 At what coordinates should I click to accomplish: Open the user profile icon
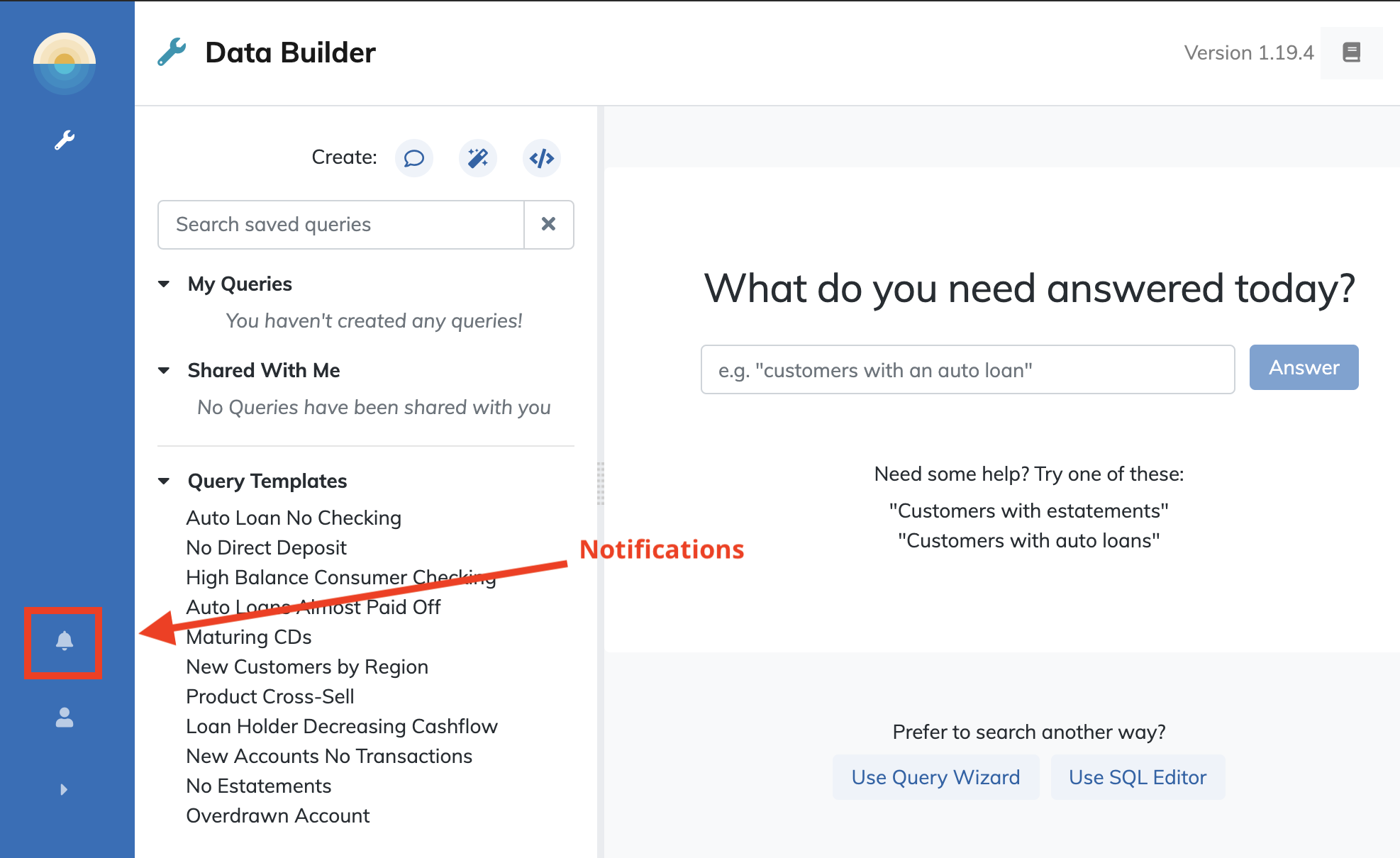pos(65,718)
